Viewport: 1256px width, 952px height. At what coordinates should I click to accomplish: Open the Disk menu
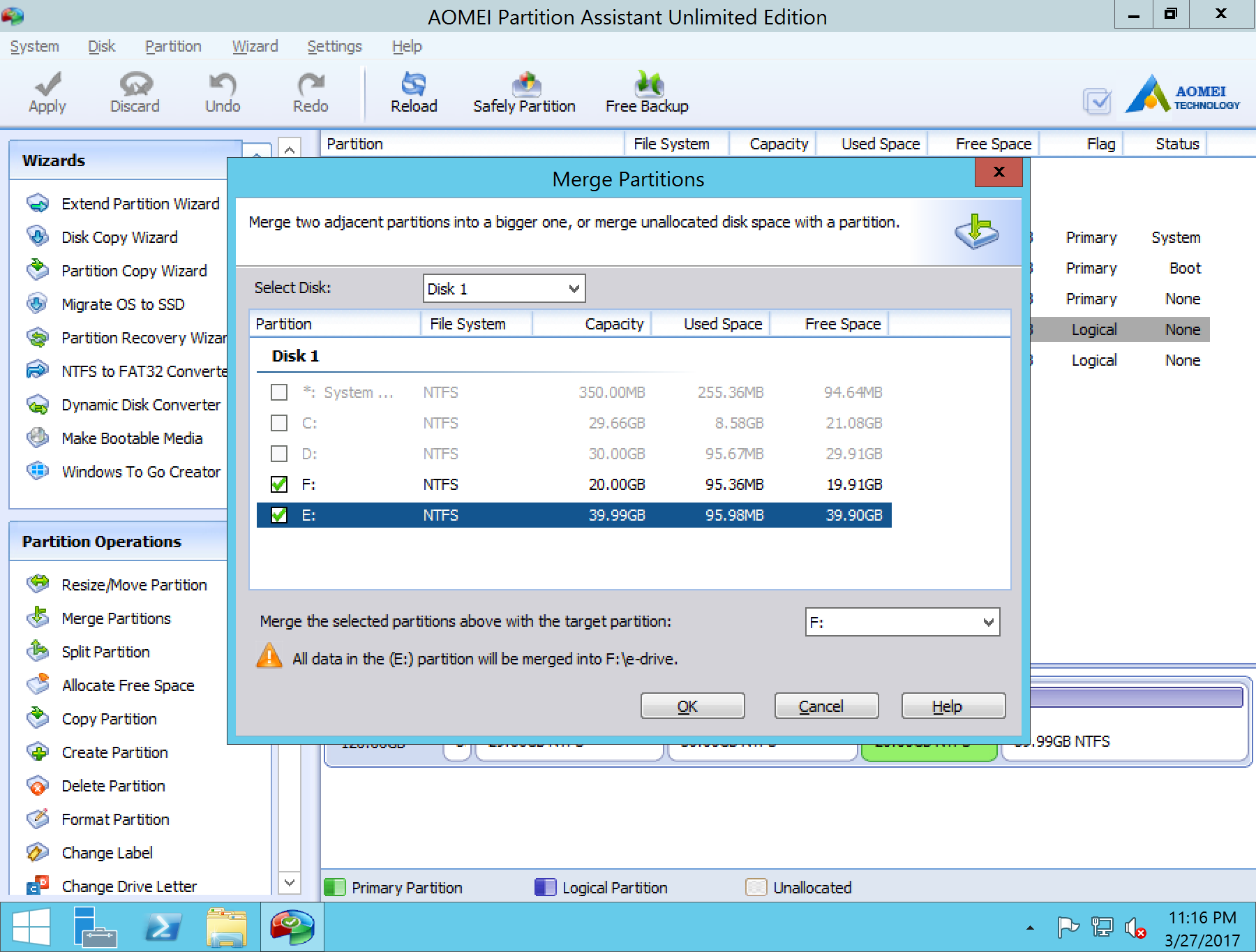(x=101, y=47)
